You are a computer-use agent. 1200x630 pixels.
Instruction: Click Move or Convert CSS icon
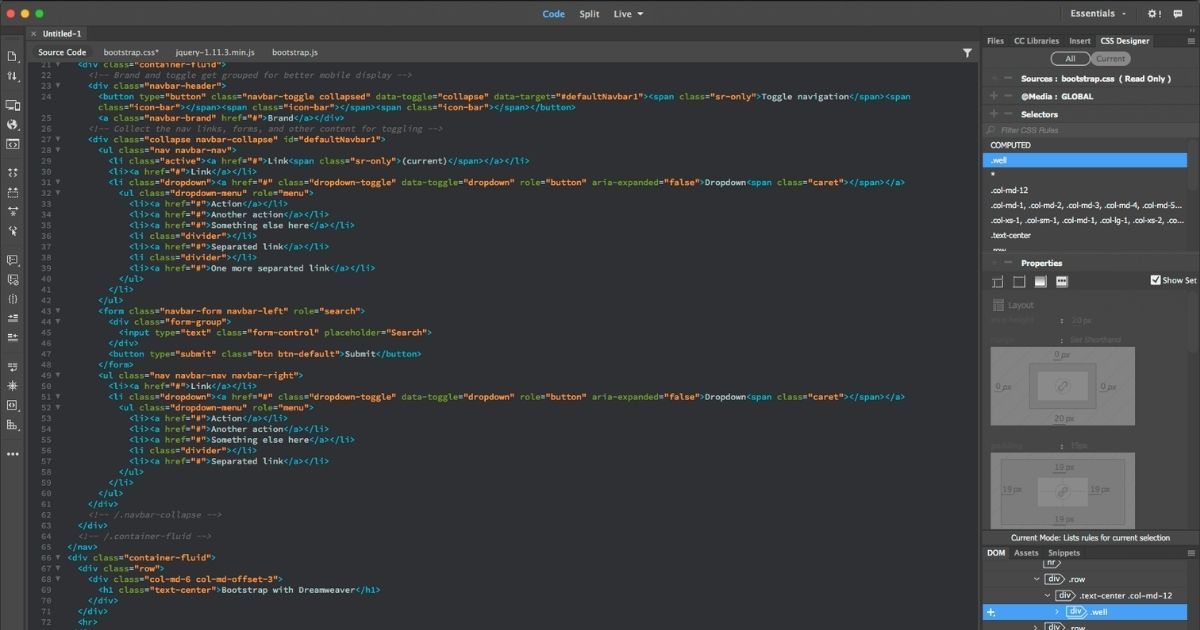[12, 405]
